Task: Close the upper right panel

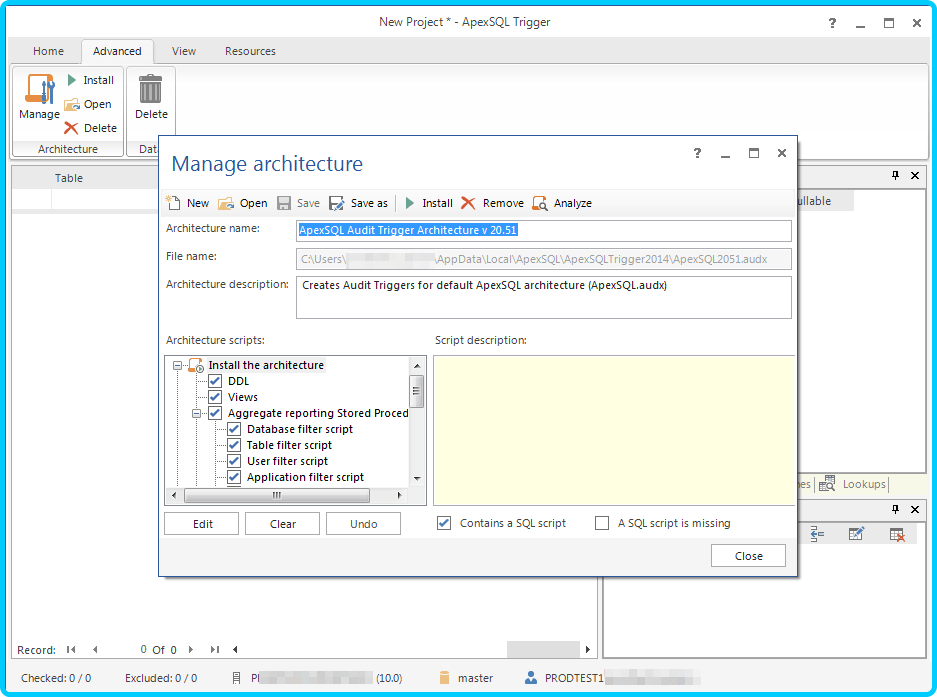Action: (x=915, y=175)
